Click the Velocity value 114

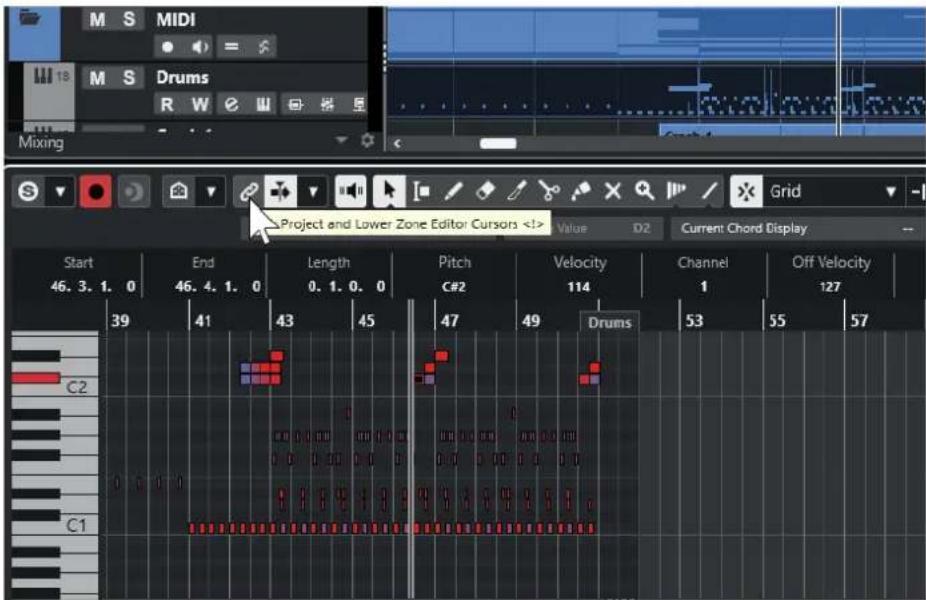point(579,286)
